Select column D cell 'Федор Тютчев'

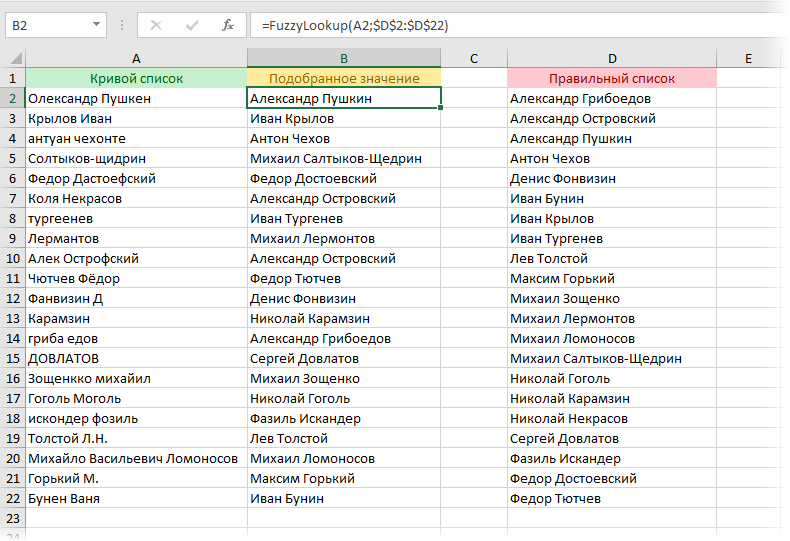coord(612,498)
